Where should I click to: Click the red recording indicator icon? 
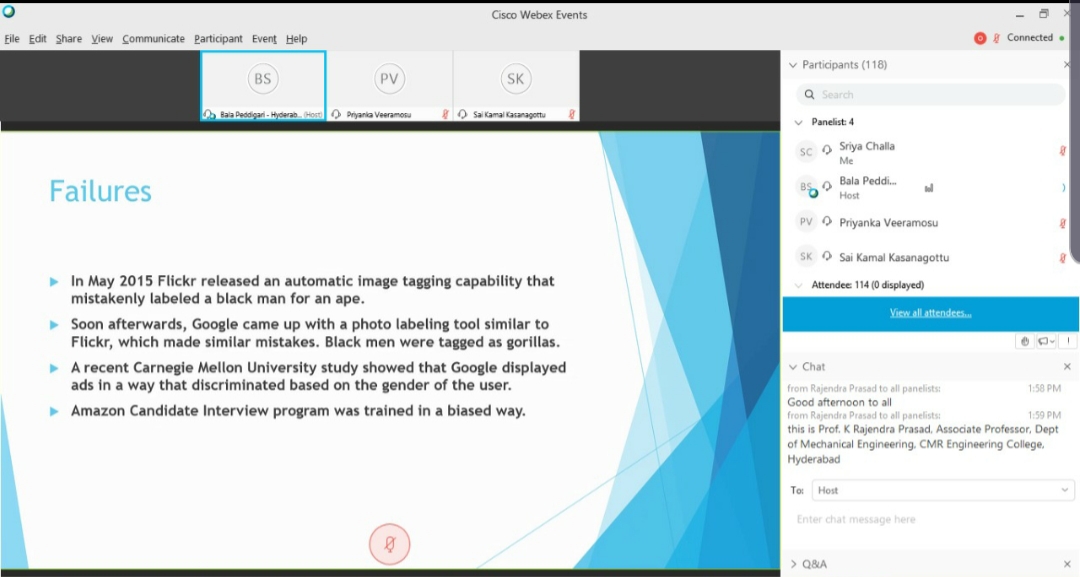(980, 38)
